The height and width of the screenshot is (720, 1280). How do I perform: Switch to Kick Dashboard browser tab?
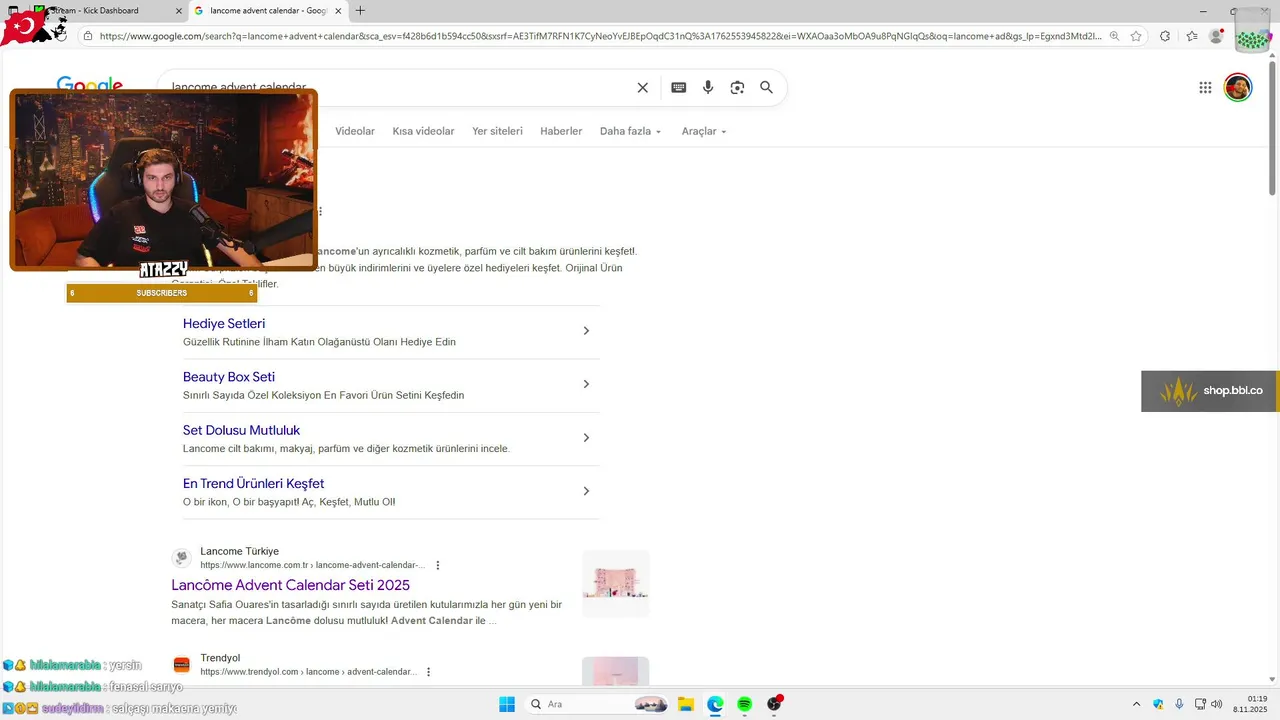click(x=108, y=11)
